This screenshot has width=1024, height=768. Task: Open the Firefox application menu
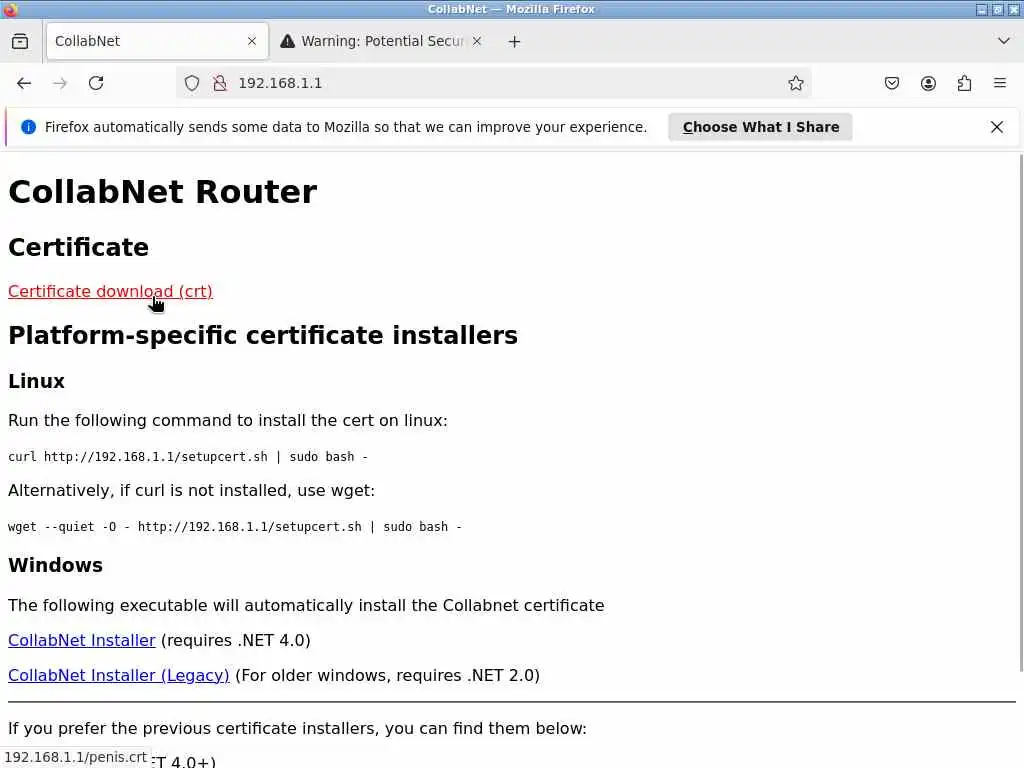pos(1000,83)
